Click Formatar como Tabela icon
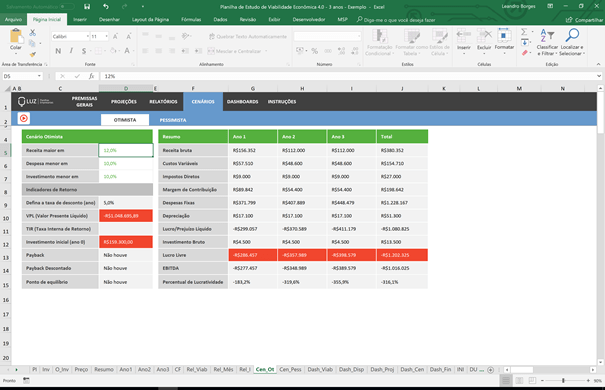The image size is (605, 390). point(412,36)
